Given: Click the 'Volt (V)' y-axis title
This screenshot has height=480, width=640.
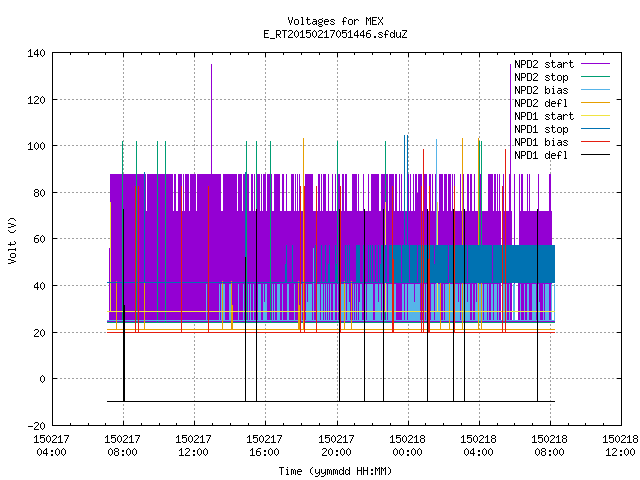Looking at the screenshot, I should [x=13, y=240].
